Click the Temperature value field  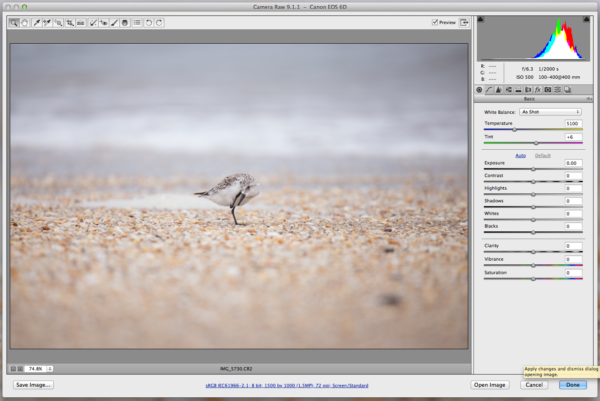pyautogui.click(x=573, y=123)
